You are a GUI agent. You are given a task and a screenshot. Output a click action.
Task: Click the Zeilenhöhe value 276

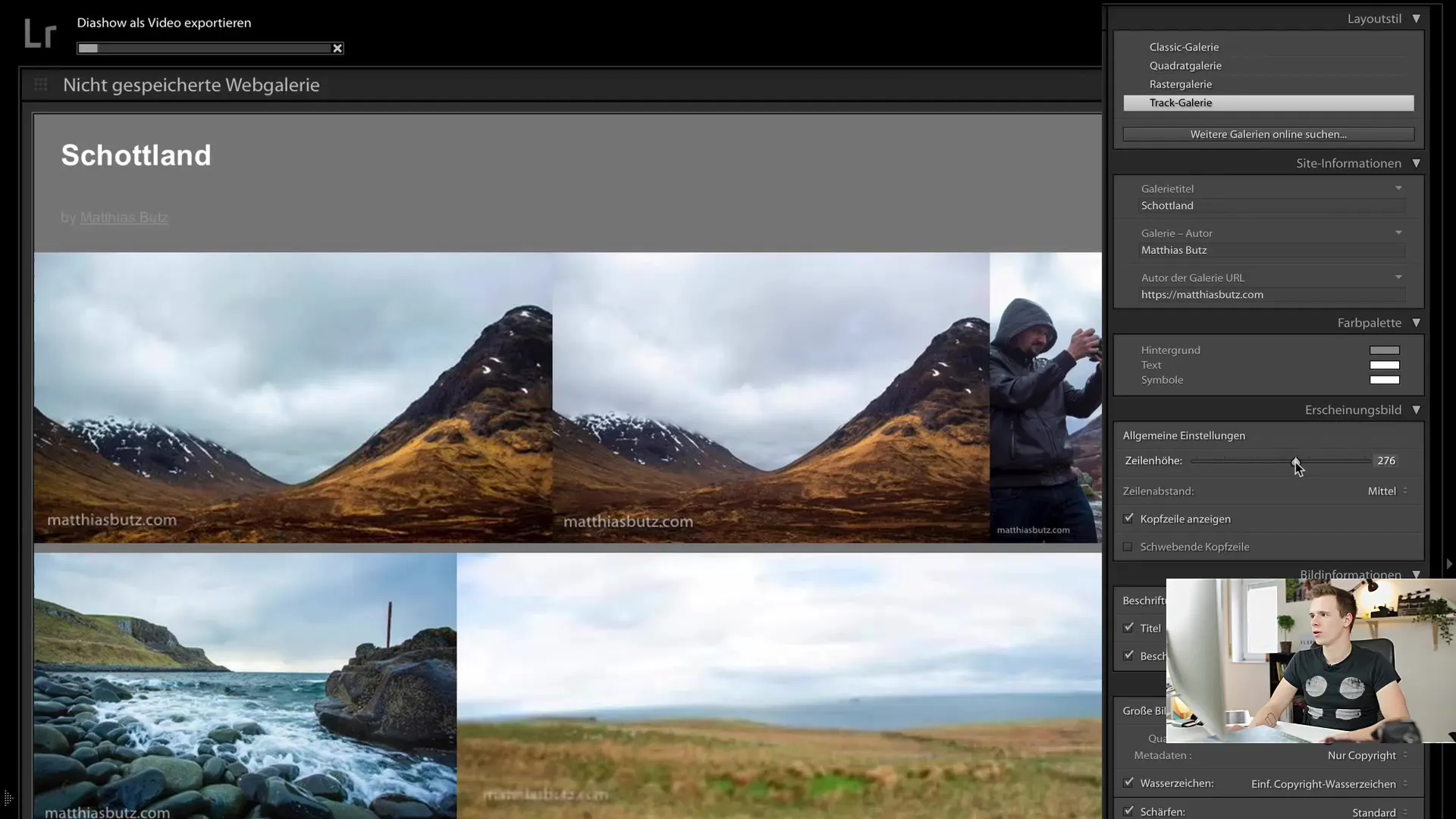click(x=1386, y=461)
